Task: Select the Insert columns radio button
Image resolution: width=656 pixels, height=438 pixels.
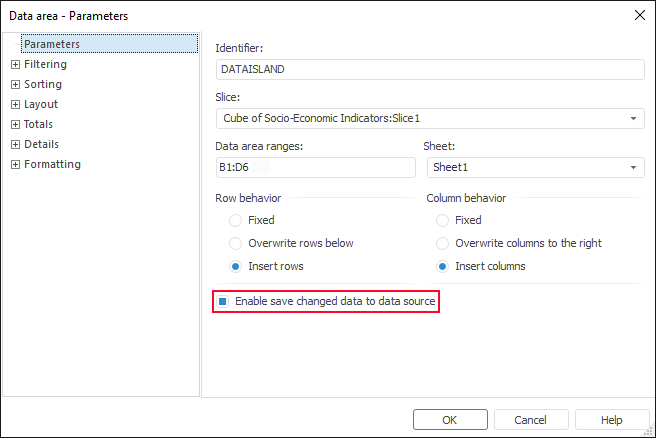Action: point(443,266)
